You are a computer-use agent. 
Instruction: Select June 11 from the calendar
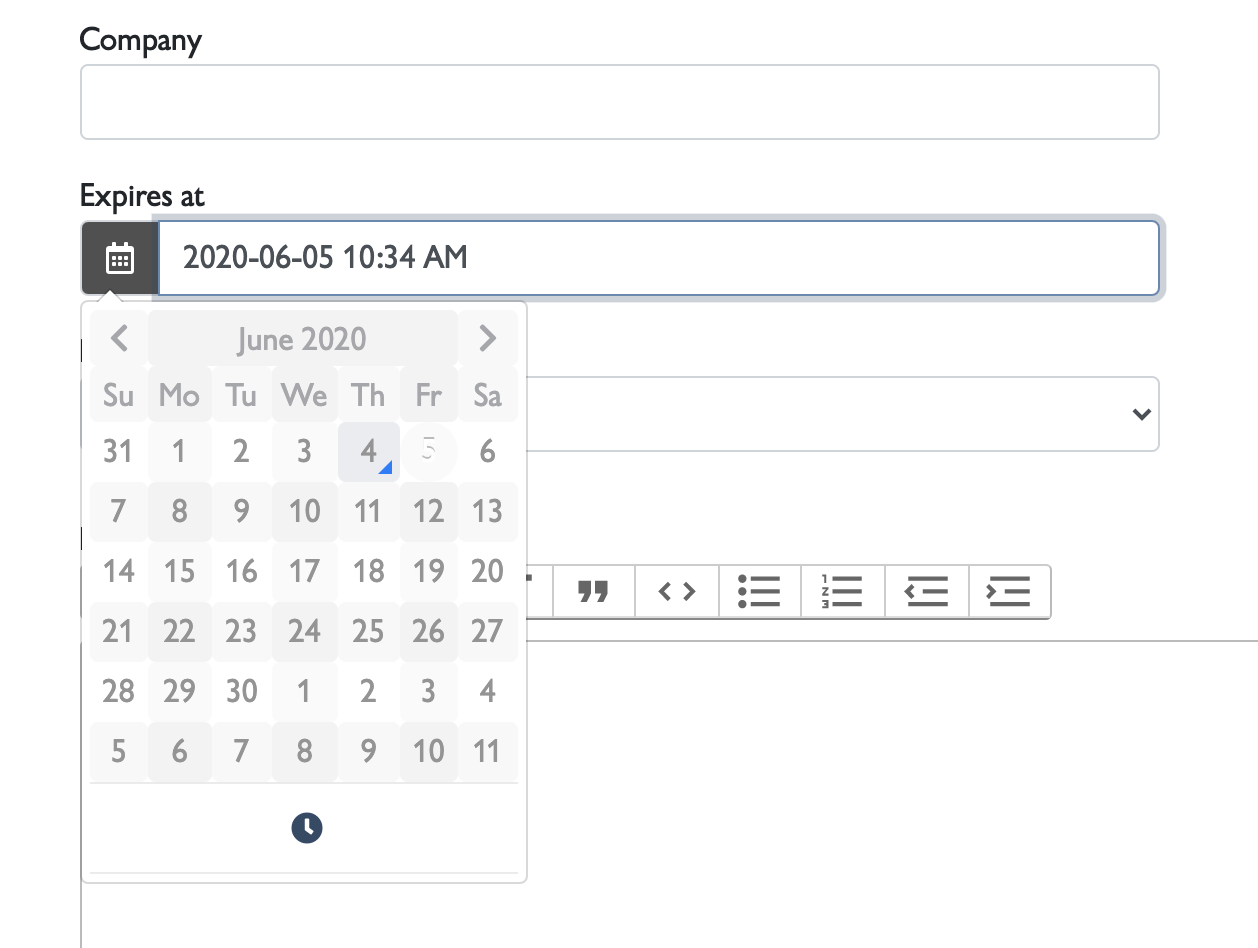tap(367, 511)
